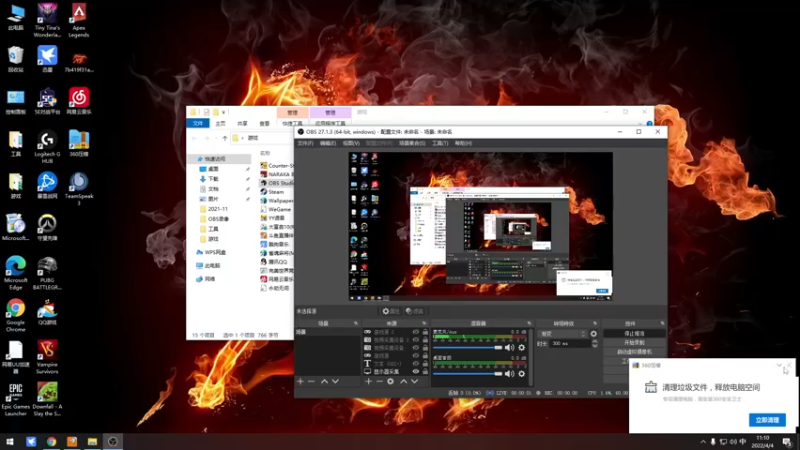
Task: Open 属性 properties button above sources
Action: pos(391,311)
